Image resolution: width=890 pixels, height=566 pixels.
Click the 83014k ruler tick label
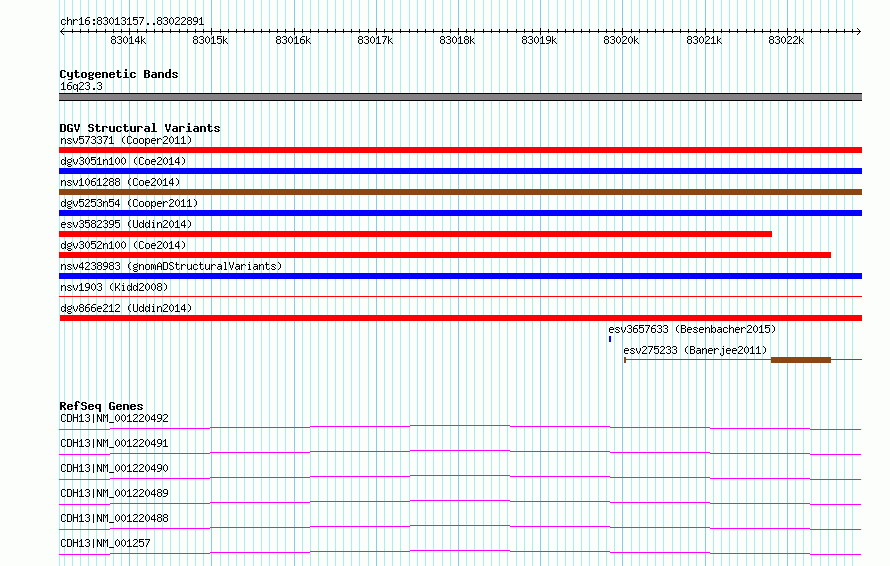click(128, 40)
